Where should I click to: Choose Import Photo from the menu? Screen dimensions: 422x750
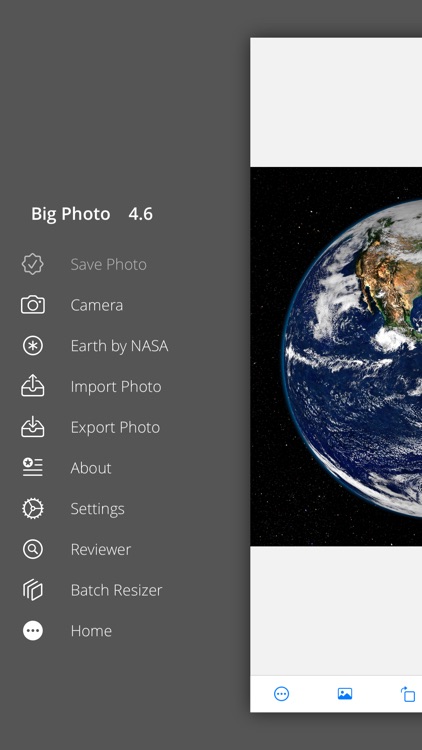click(x=116, y=386)
